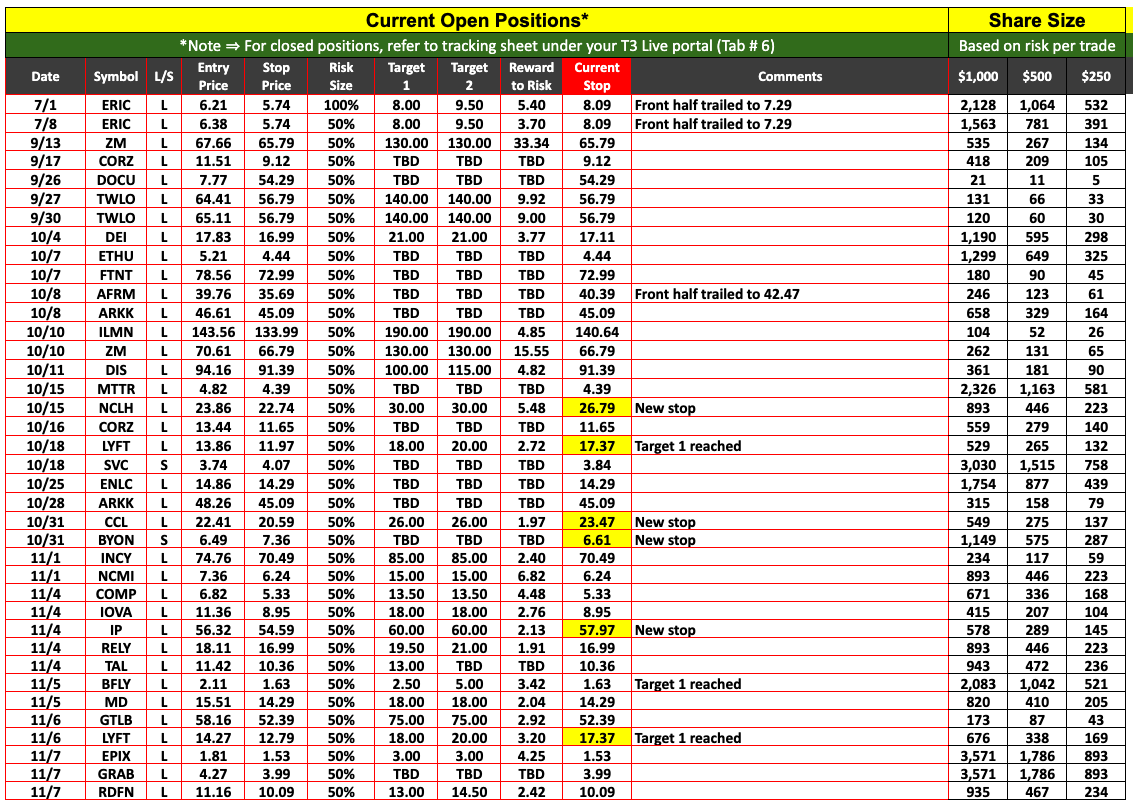Select the yellow 6.61 stop for BYON

click(x=596, y=540)
